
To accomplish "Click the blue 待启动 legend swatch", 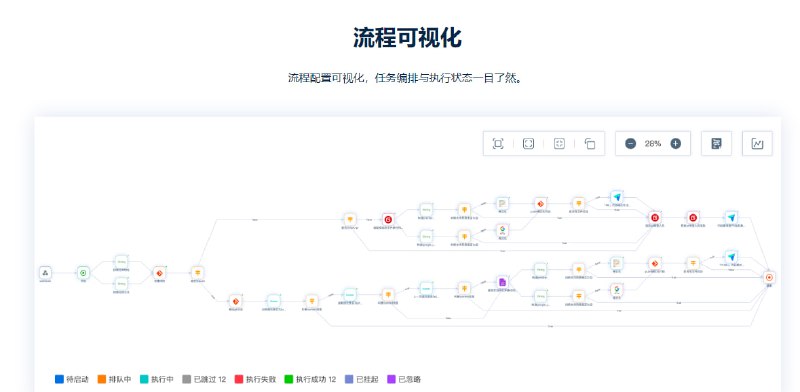I will tap(59, 379).
